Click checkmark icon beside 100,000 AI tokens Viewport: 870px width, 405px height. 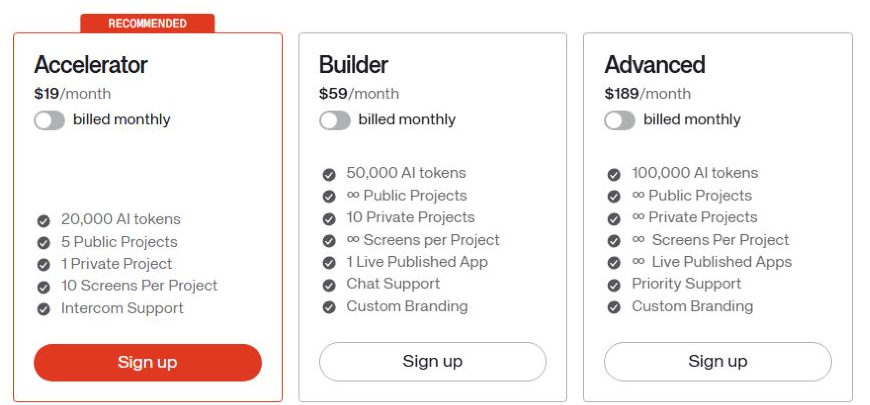click(x=614, y=175)
